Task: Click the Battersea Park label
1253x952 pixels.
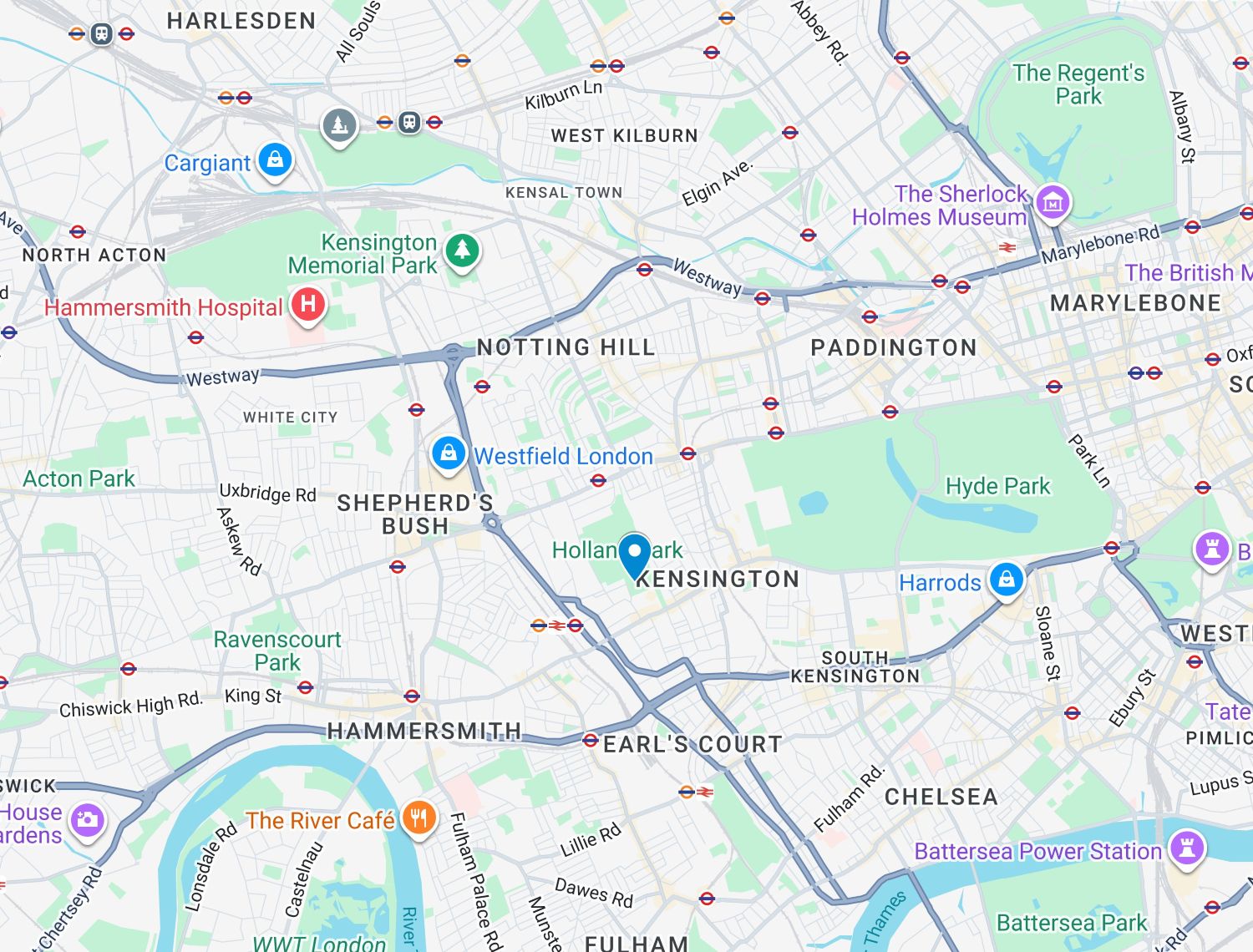Action: [x=1072, y=923]
